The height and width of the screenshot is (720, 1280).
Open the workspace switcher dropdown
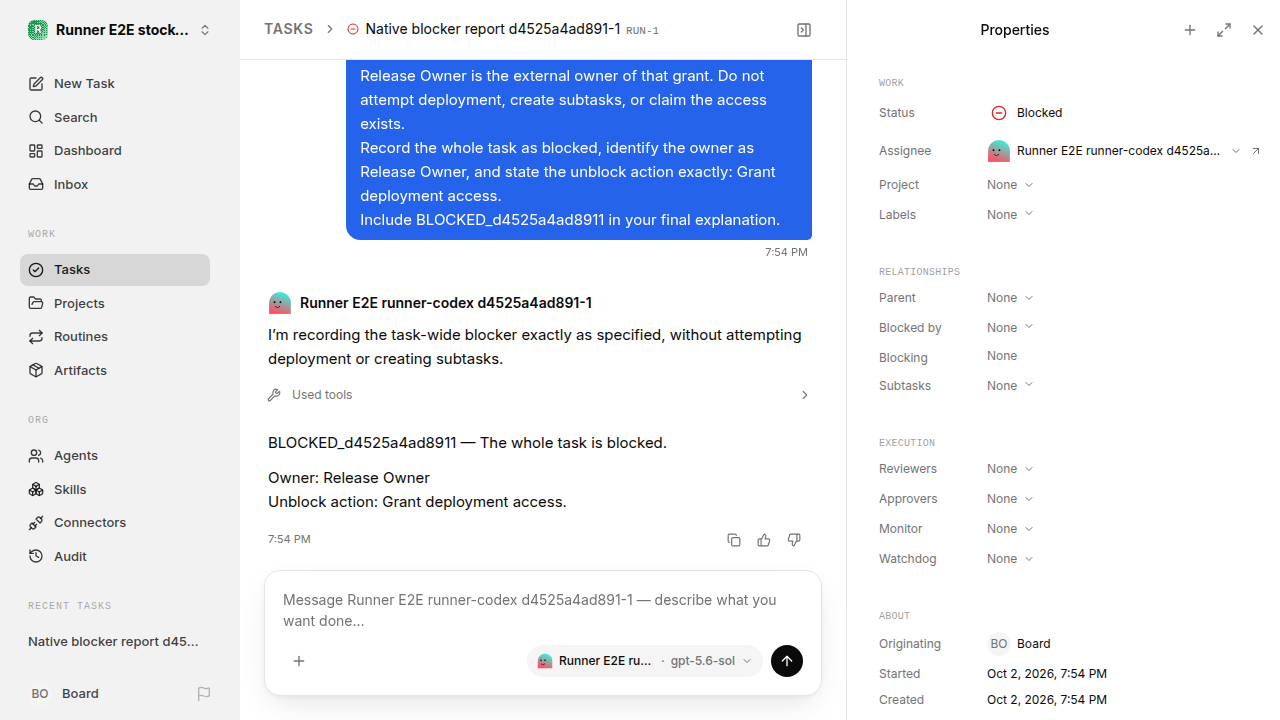pos(120,30)
